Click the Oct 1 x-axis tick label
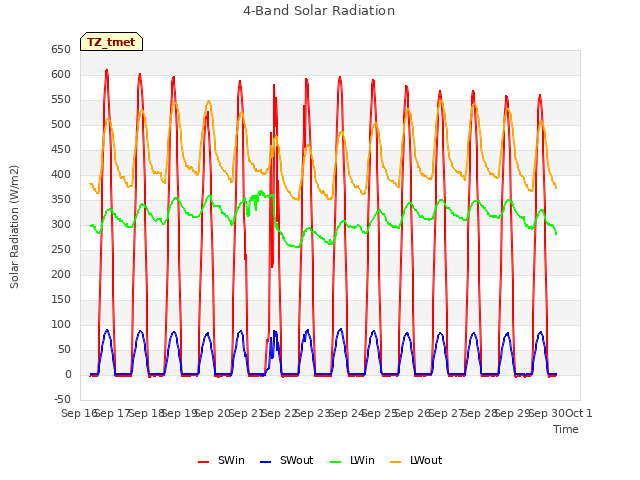 pos(579,413)
